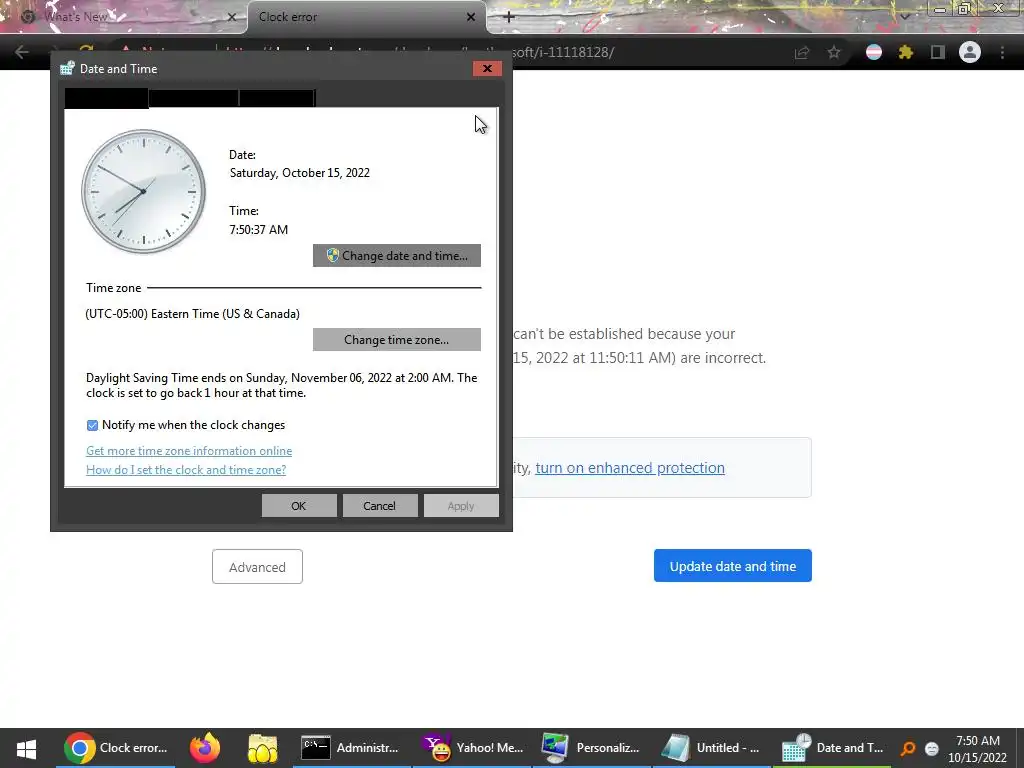Confirm Date and Time dialog with OK
The width and height of the screenshot is (1024, 768).
tap(299, 505)
